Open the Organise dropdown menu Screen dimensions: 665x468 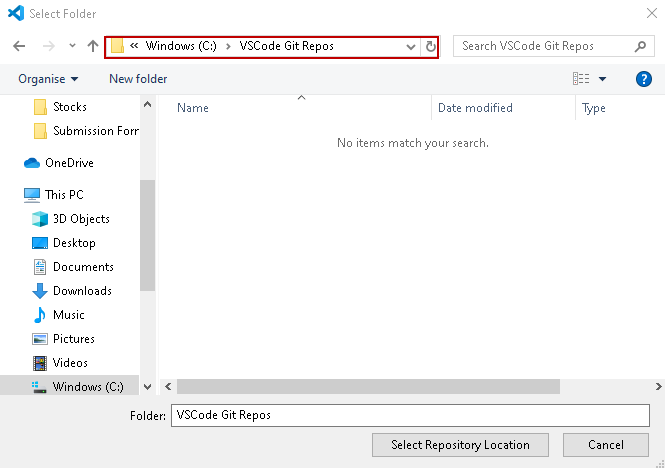[x=48, y=79]
